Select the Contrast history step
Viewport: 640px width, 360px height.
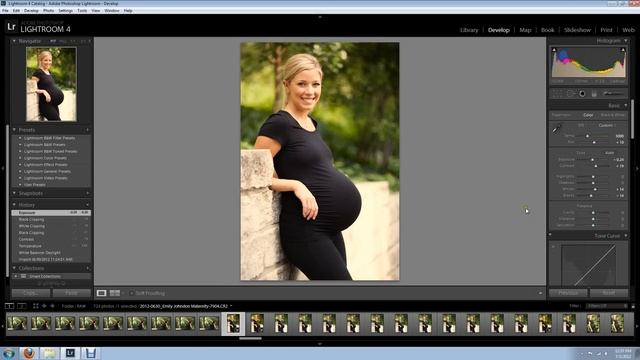[x=51, y=239]
